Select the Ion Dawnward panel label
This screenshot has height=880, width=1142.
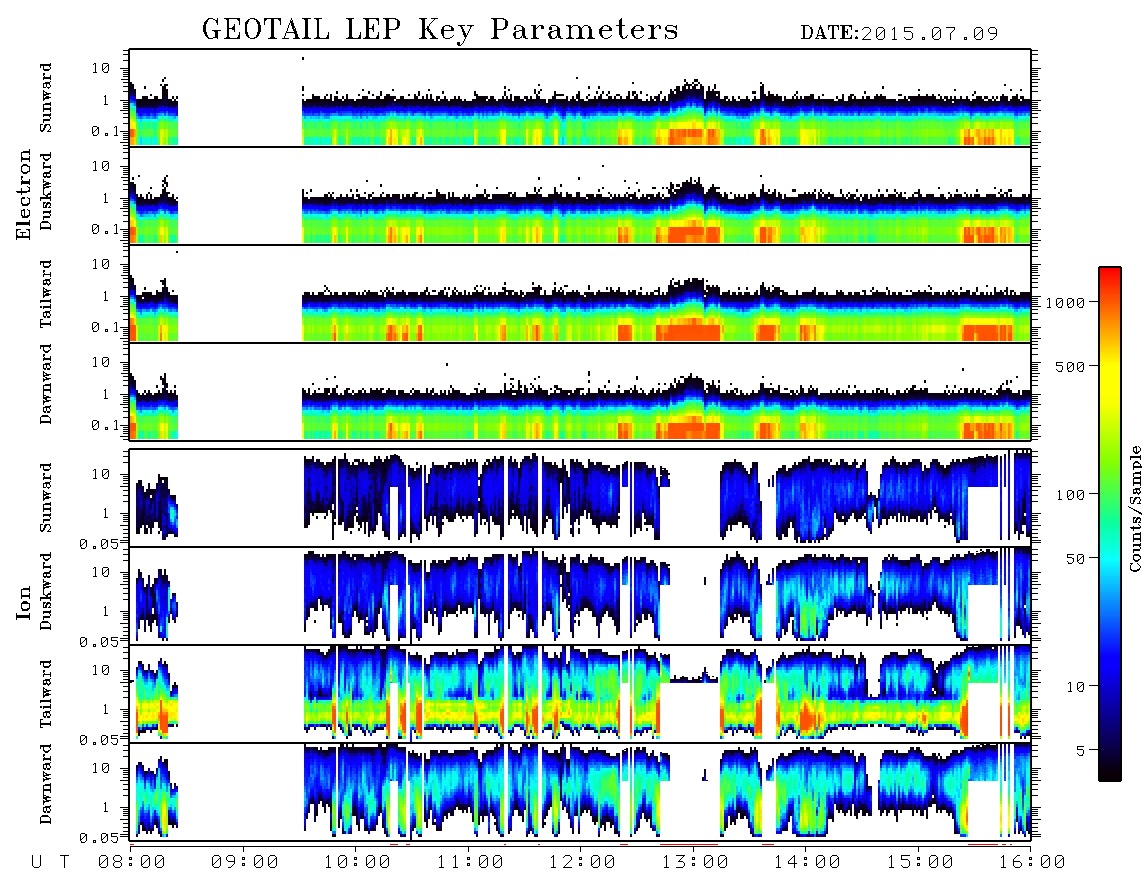[x=45, y=783]
